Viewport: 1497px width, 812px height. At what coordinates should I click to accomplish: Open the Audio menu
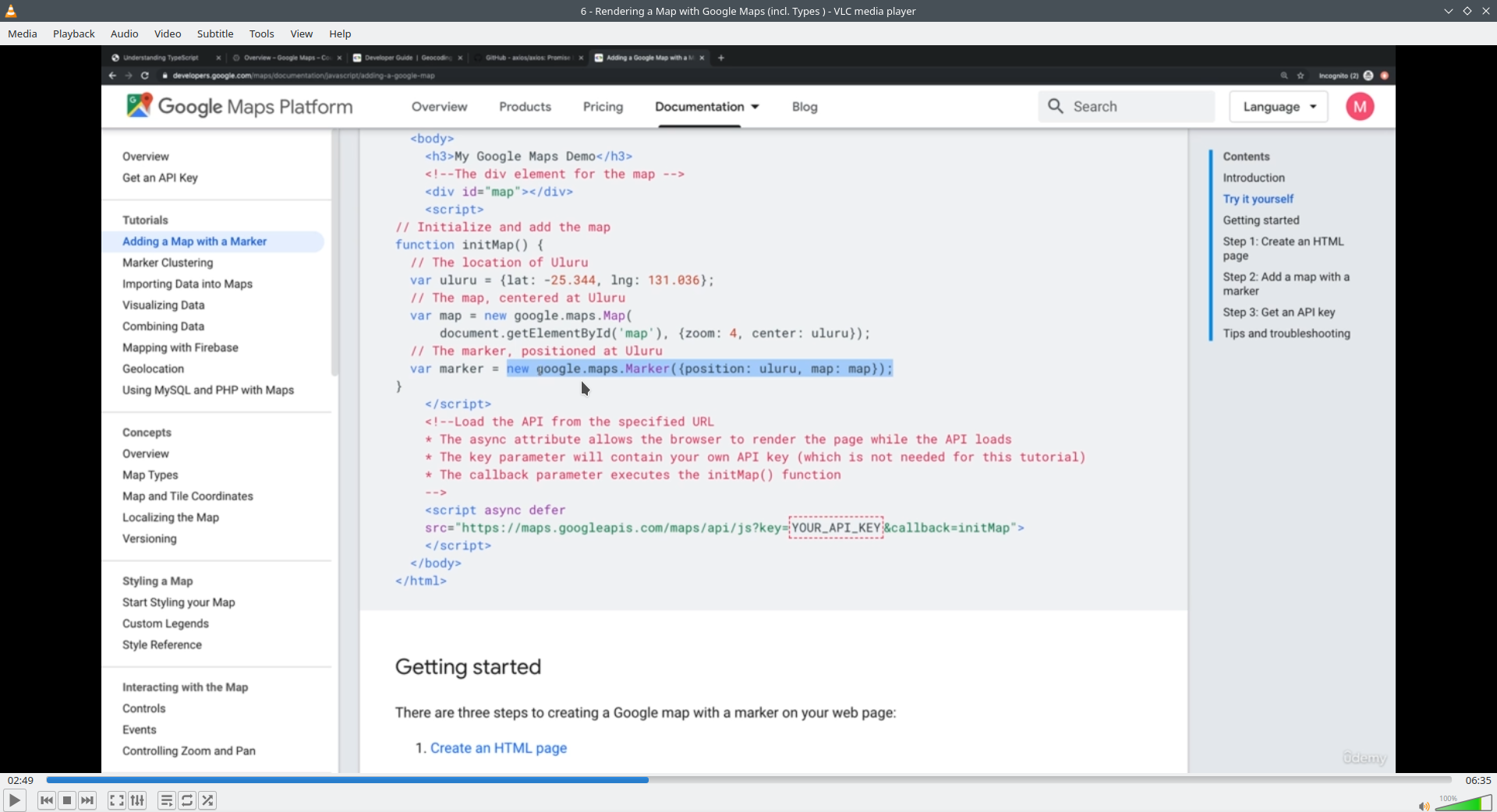[124, 34]
